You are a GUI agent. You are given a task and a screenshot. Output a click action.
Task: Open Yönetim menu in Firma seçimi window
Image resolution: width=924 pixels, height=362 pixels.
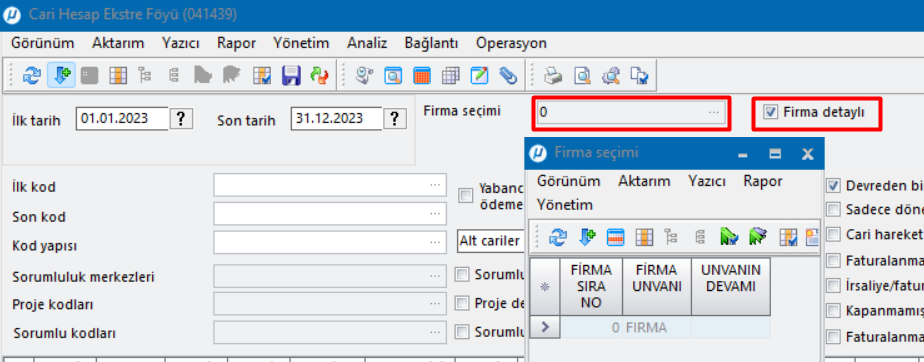coord(565,205)
